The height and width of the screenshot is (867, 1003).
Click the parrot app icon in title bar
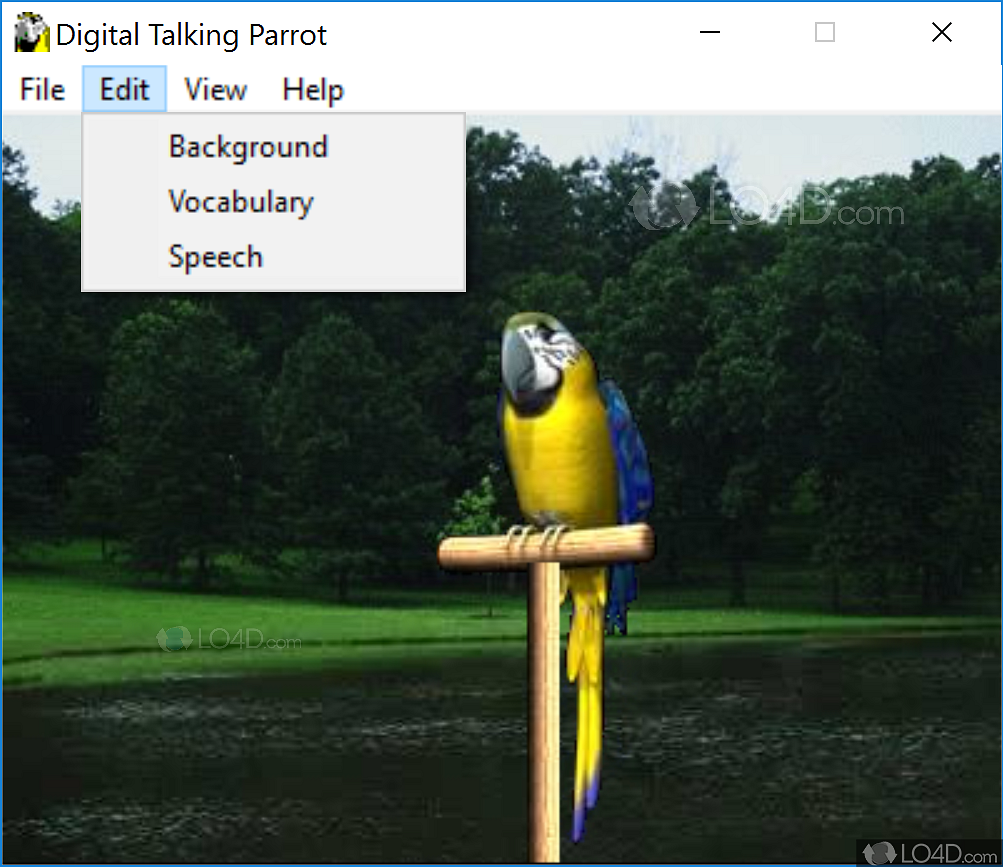[32, 34]
